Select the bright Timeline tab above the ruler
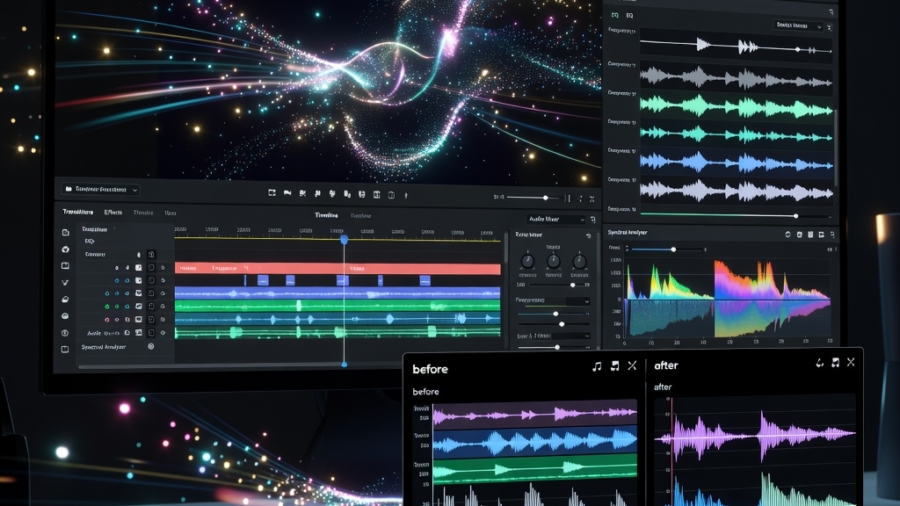 [326, 215]
